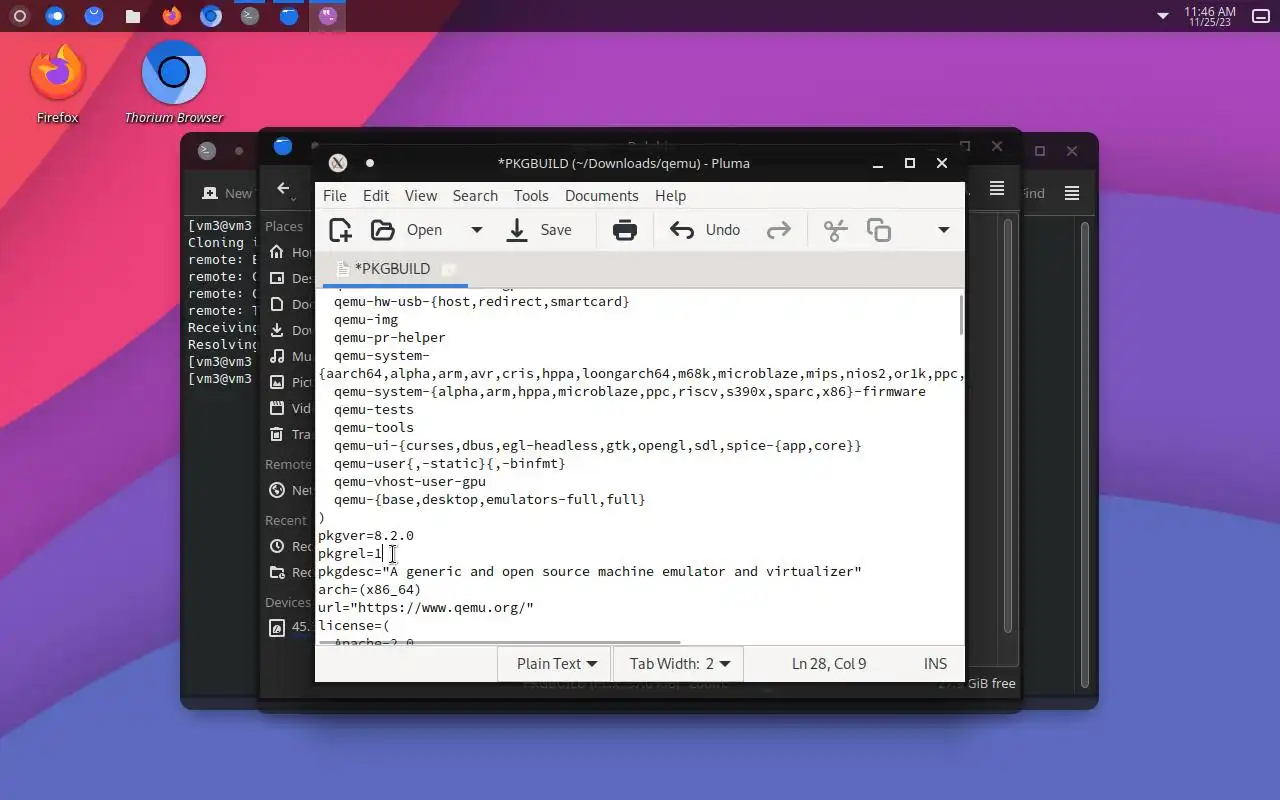Open Desktop in Dolphin Places panel
The width and height of the screenshot is (1280, 800).
[289, 278]
